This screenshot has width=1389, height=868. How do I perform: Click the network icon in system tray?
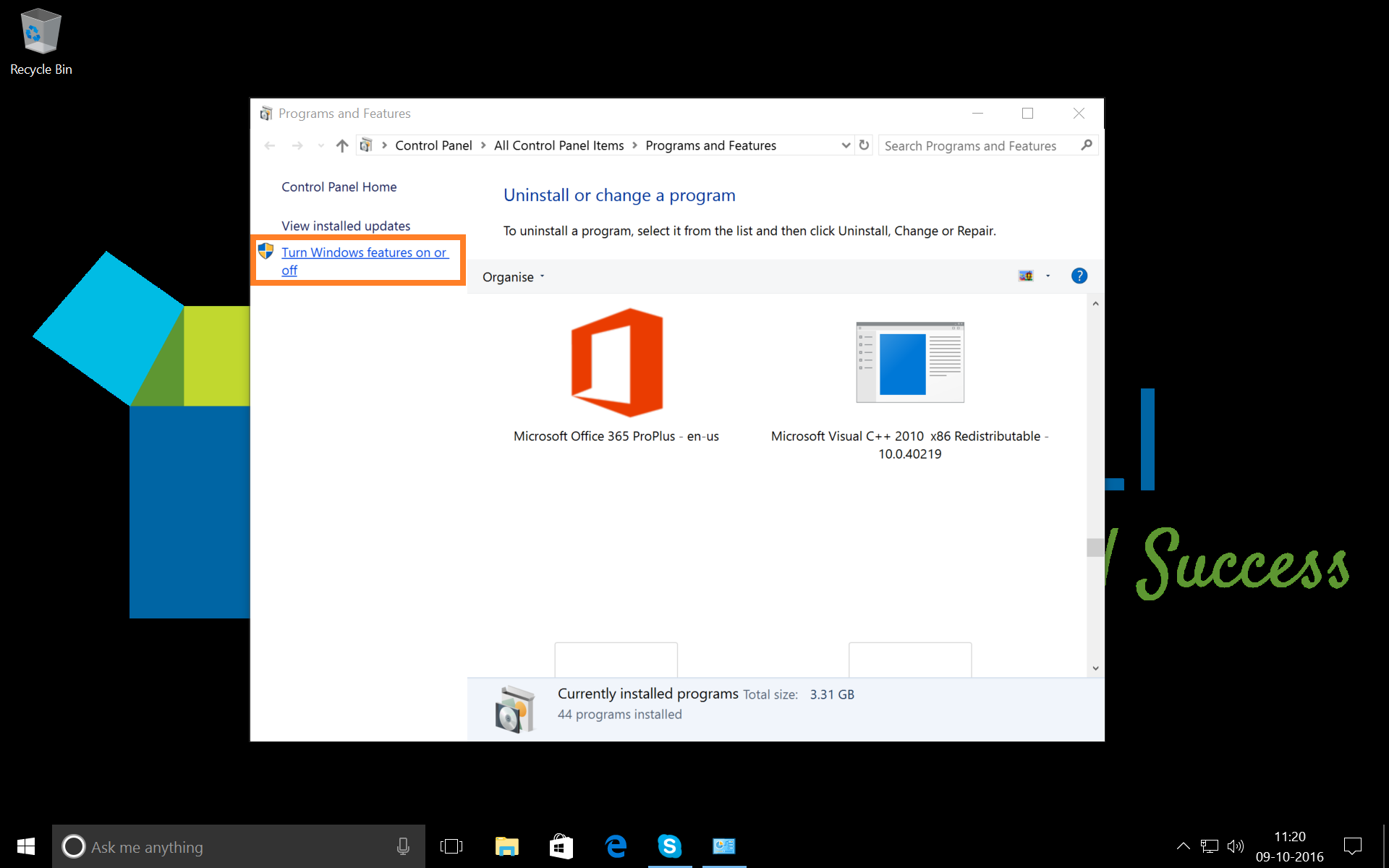point(1210,846)
